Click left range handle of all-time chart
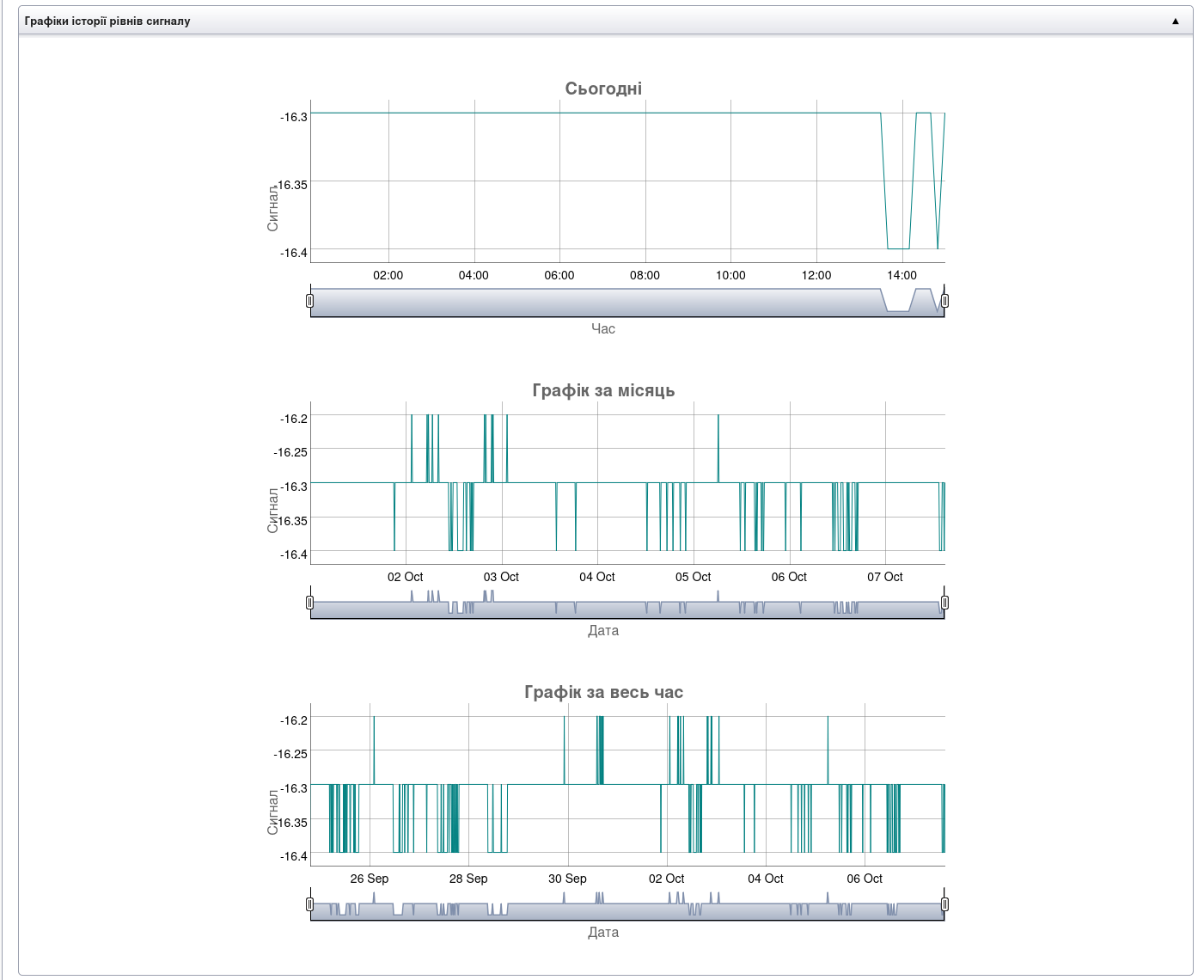The image size is (1204, 980). (x=310, y=904)
